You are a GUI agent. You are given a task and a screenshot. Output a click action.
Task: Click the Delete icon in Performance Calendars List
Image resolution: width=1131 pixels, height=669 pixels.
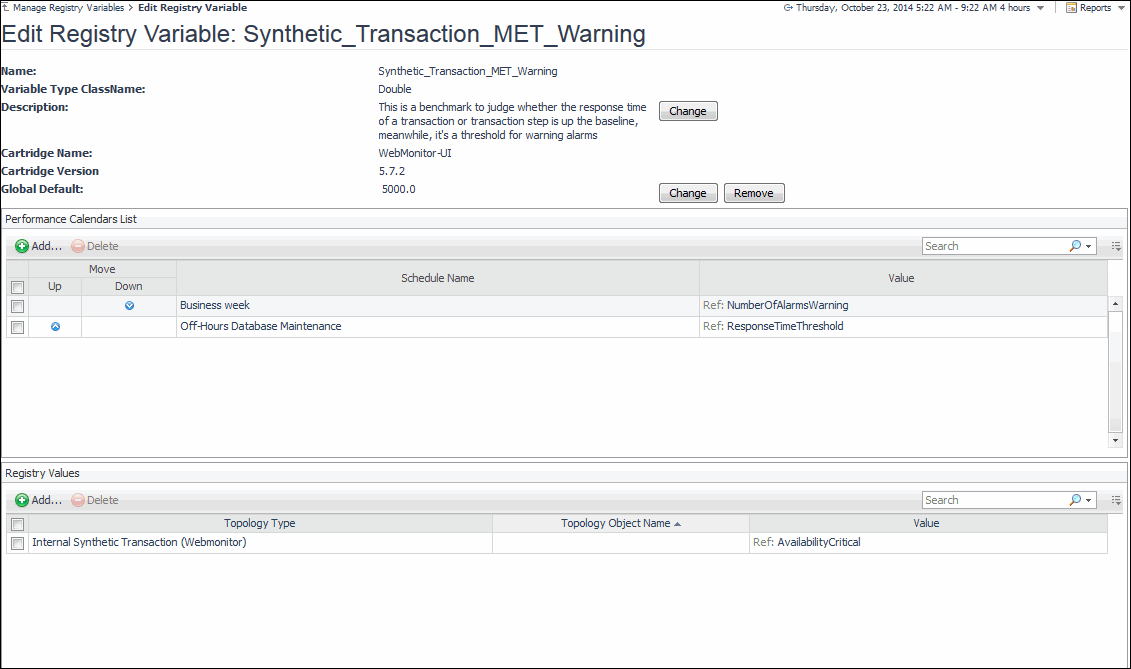click(x=78, y=246)
